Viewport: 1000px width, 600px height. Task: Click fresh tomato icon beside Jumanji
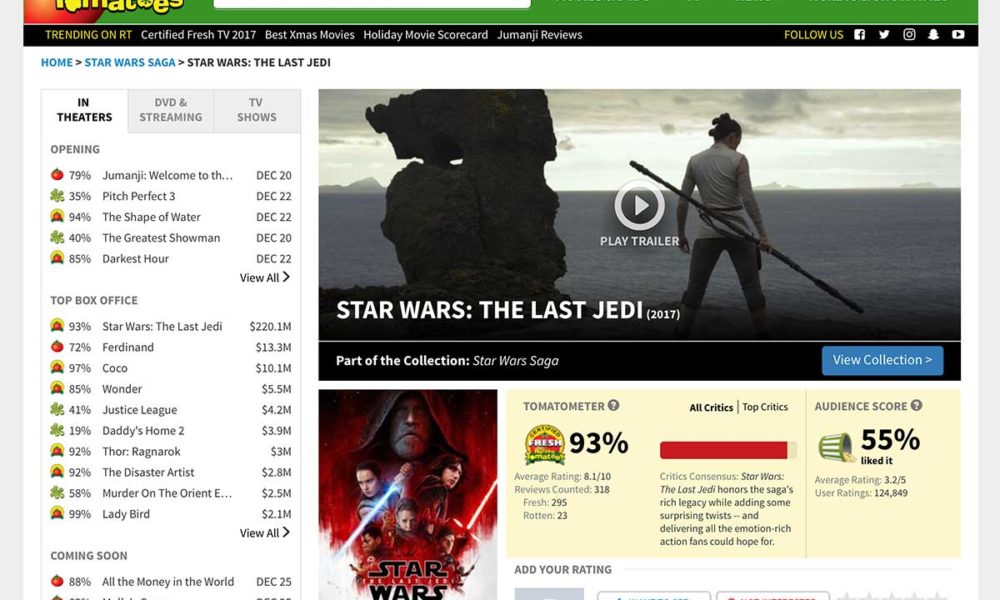point(57,174)
